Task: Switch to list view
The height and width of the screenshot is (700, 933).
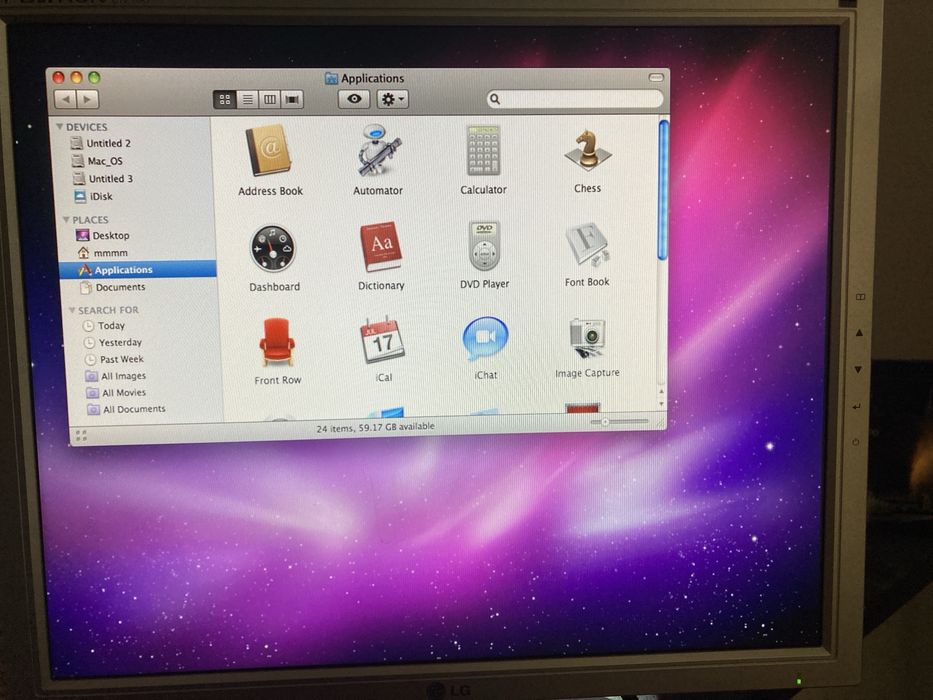Action: pyautogui.click(x=248, y=99)
